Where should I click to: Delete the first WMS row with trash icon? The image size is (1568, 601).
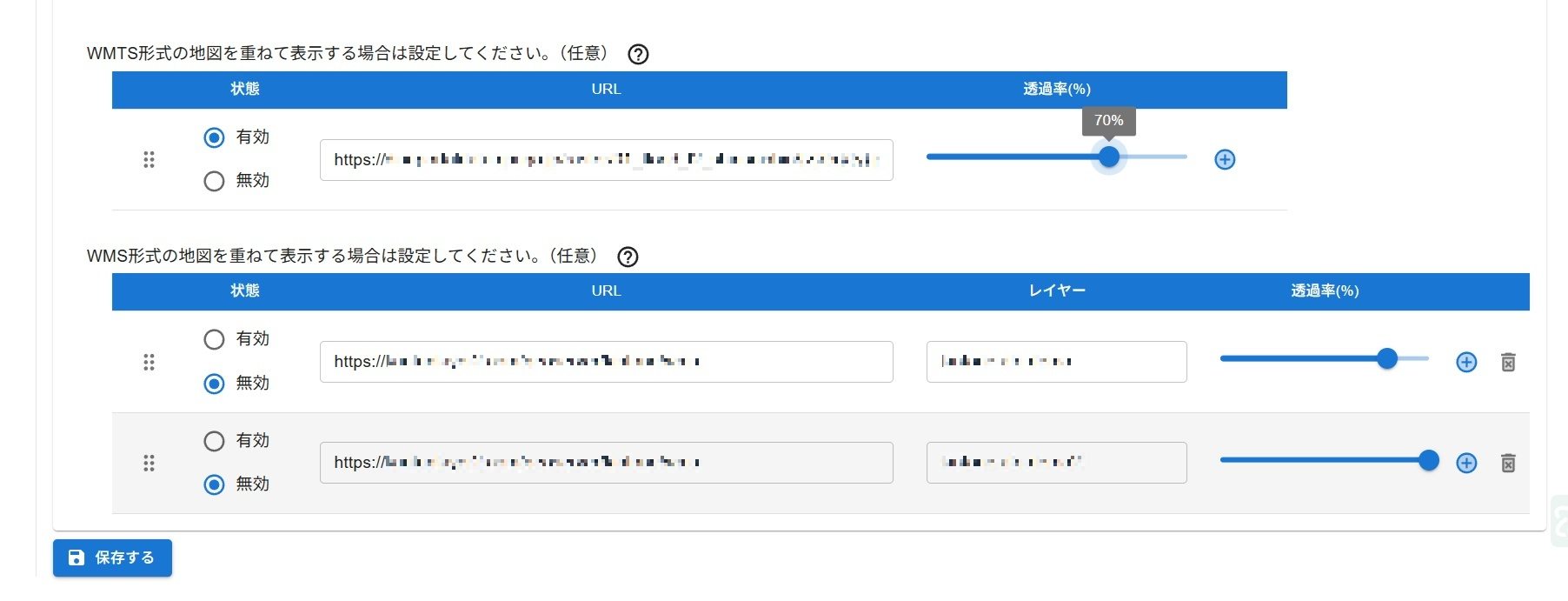pyautogui.click(x=1508, y=362)
